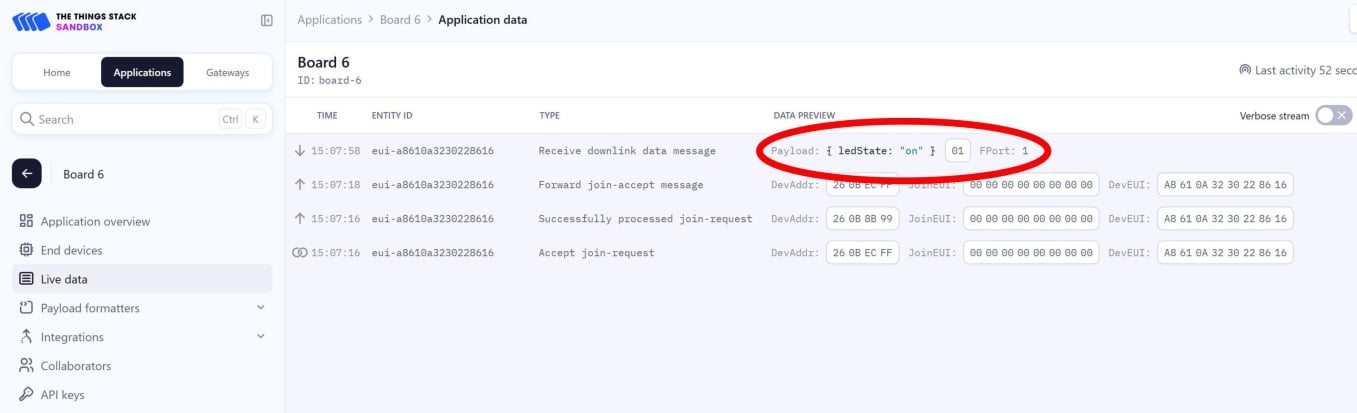Open Board 6 breadcrumb link
Viewport: 1357px width, 413px height.
coord(400,20)
